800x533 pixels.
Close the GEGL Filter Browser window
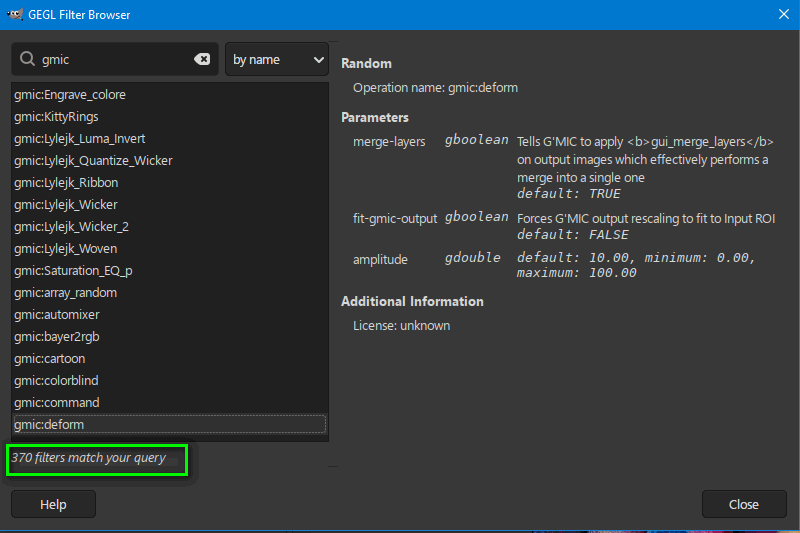[x=784, y=14]
